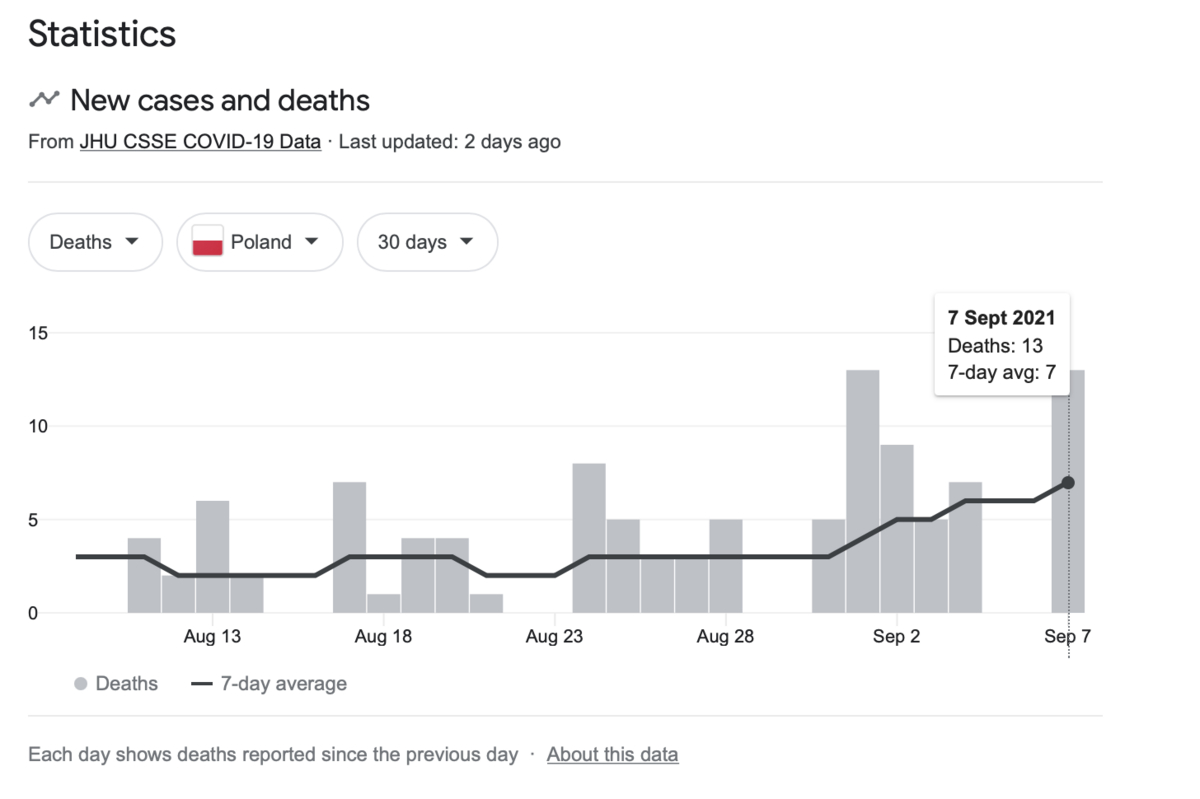This screenshot has height=799, width=1200.
Task: Click the Aug 28 axis label
Action: click(x=725, y=637)
